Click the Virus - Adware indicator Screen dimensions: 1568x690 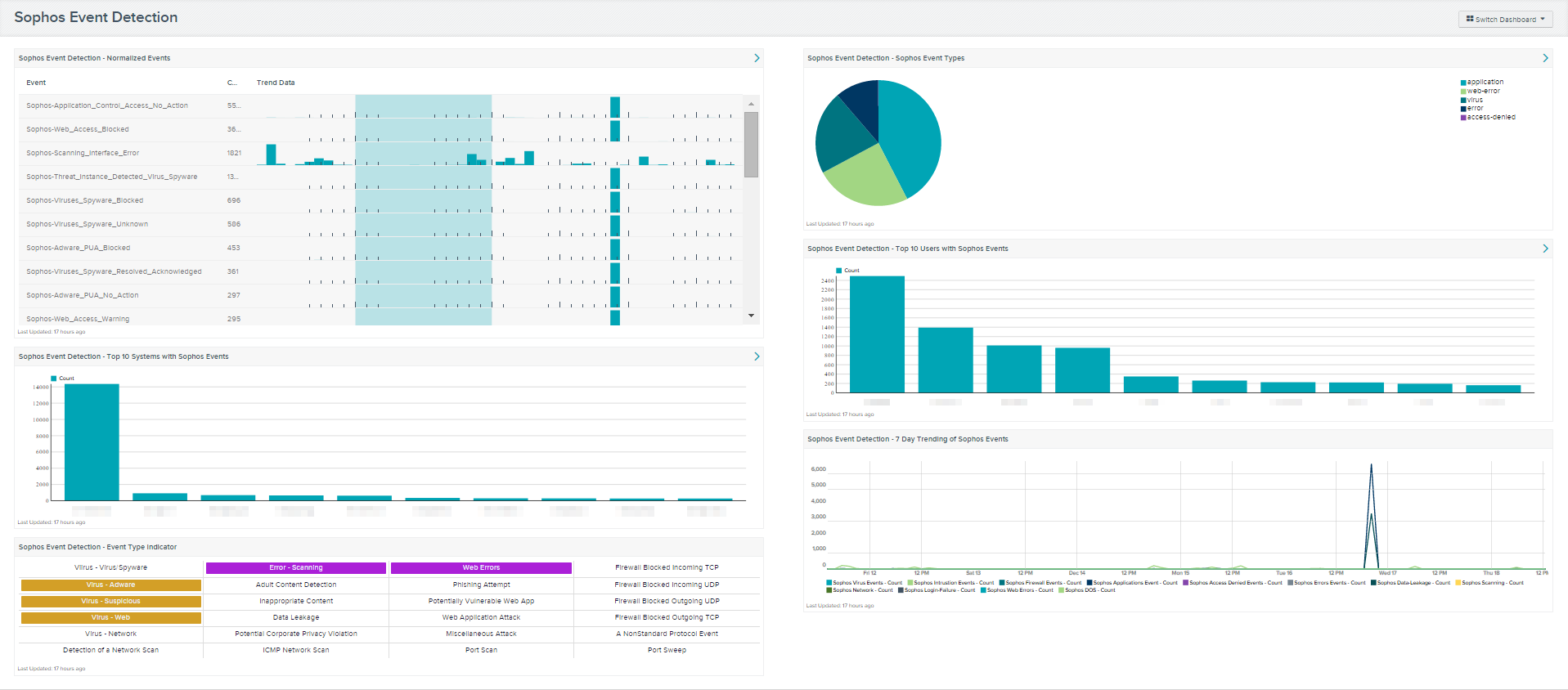pyautogui.click(x=110, y=585)
